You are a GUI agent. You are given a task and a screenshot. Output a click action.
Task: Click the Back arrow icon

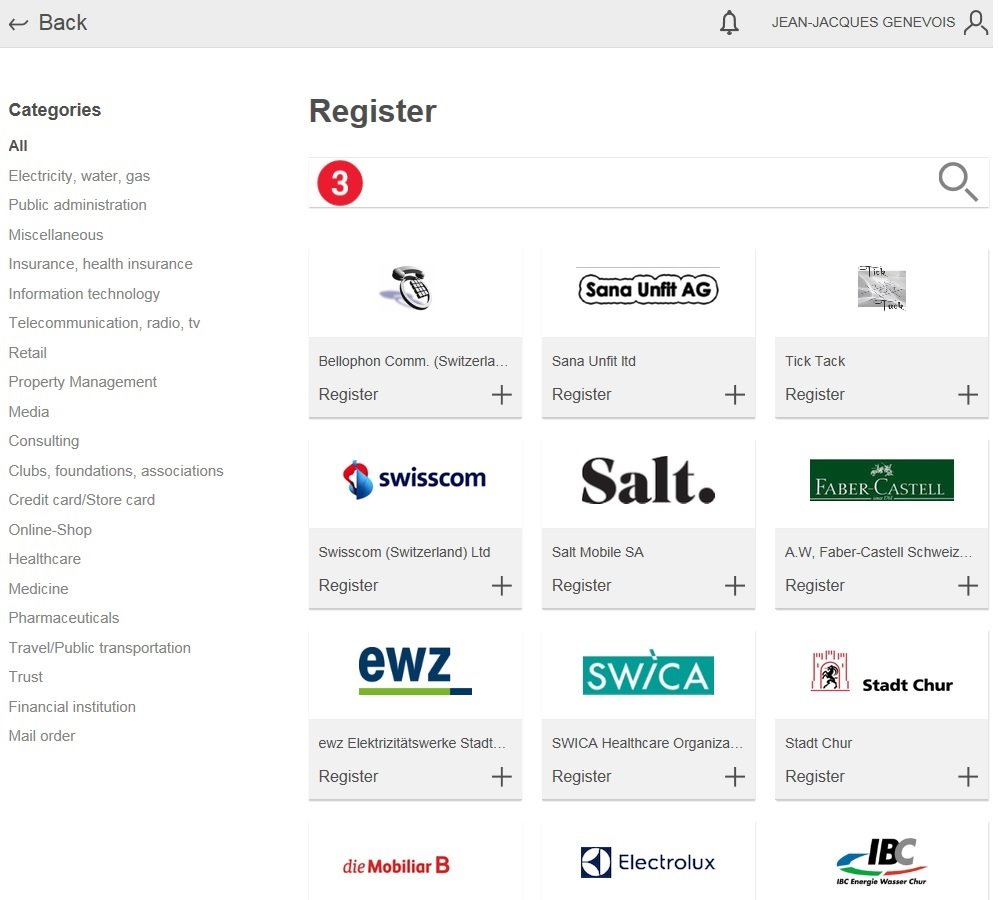tap(18, 24)
